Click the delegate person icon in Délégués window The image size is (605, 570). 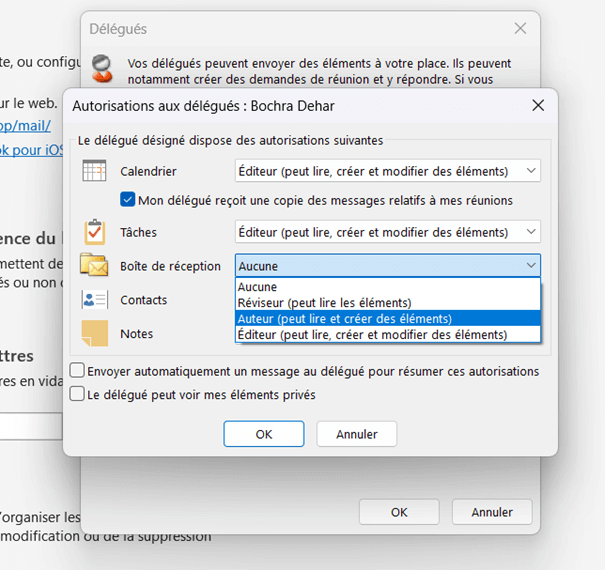[102, 69]
